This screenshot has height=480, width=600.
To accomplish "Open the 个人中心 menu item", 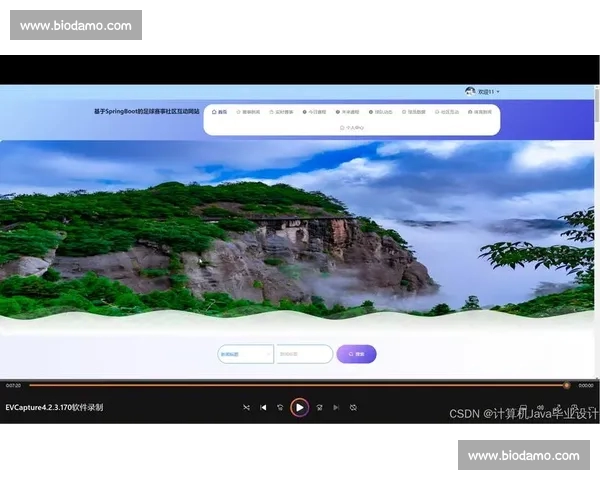I will (352, 128).
